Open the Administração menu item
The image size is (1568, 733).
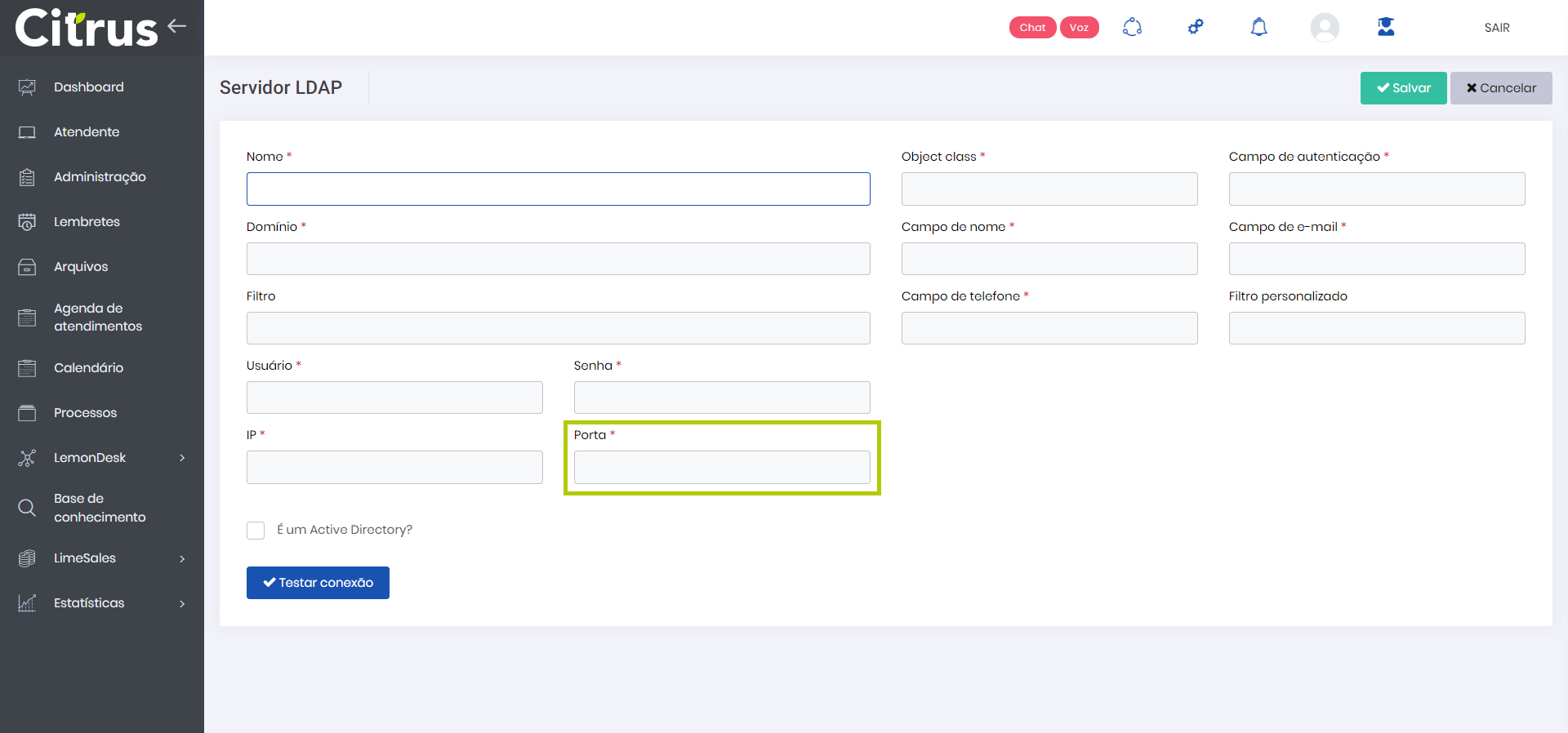(x=100, y=177)
